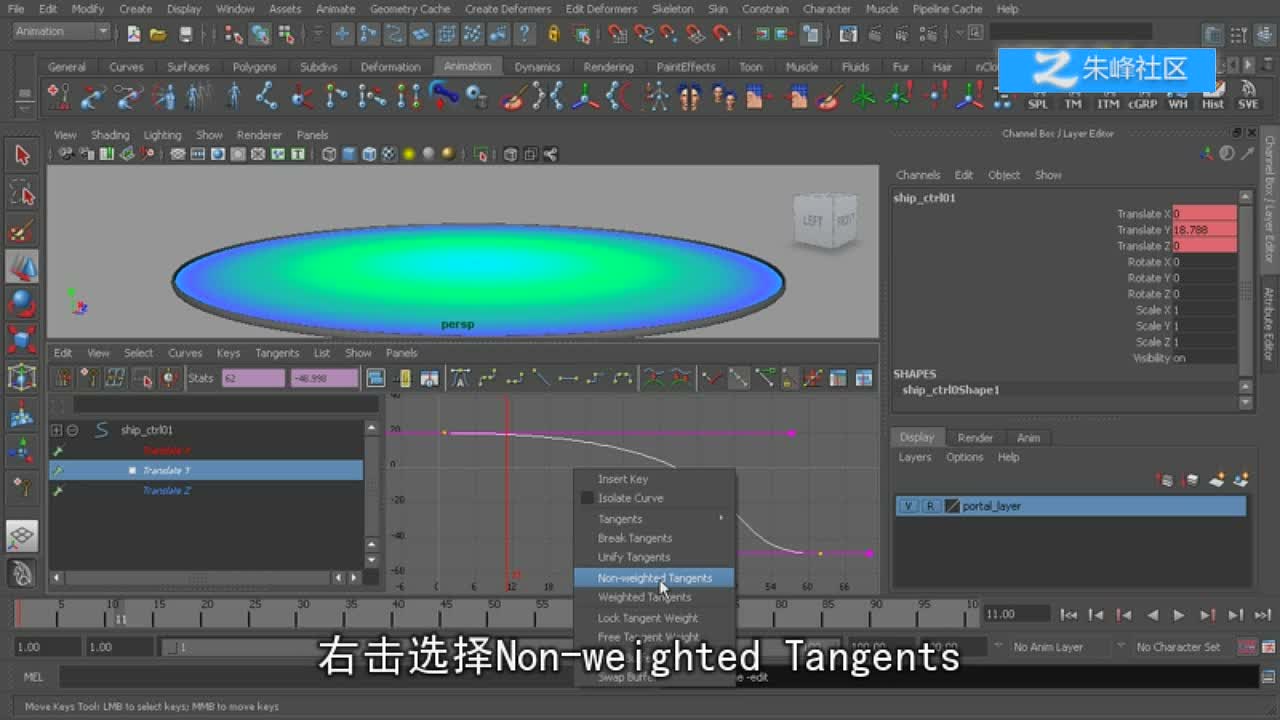Choose Insert Key in context menu
Viewport: 1280px width, 720px height.
(x=654, y=479)
